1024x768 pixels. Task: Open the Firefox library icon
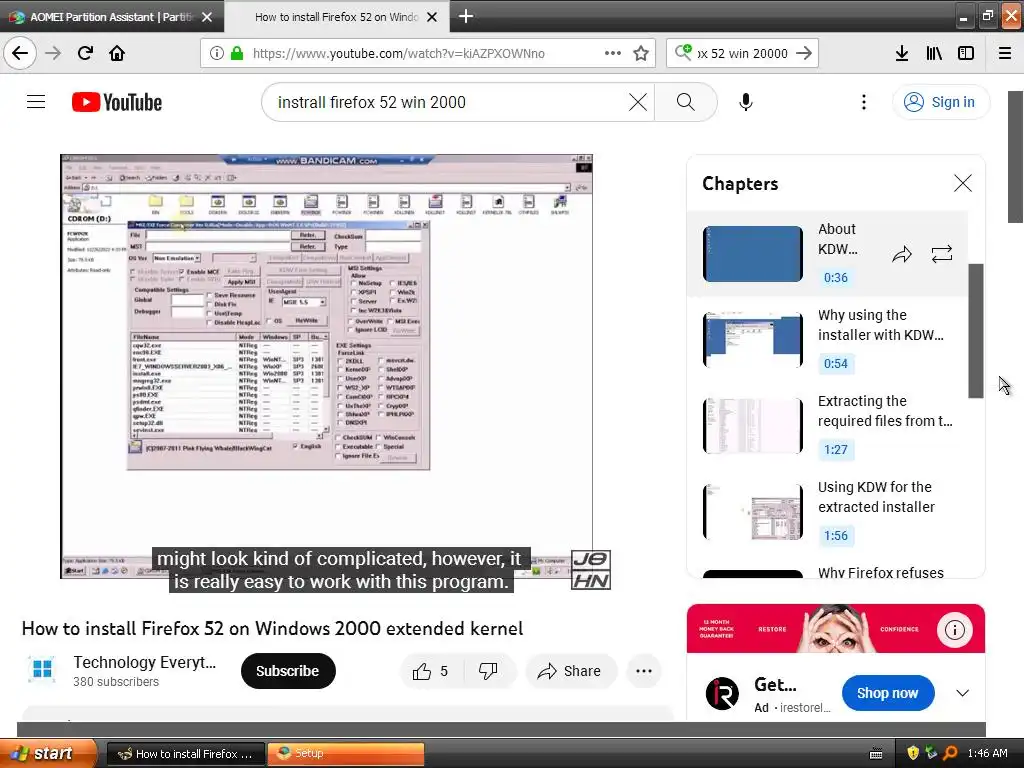pos(934,53)
